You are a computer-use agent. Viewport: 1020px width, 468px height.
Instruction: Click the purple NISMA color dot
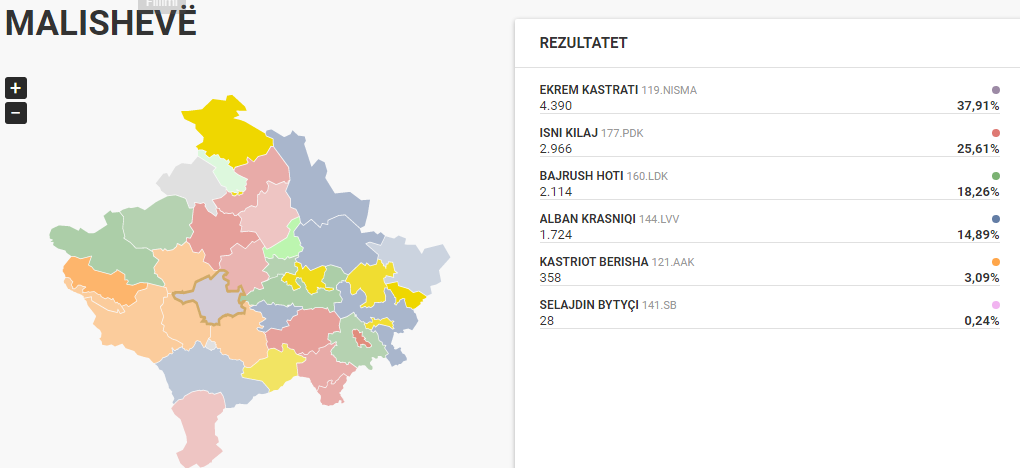tap(995, 90)
